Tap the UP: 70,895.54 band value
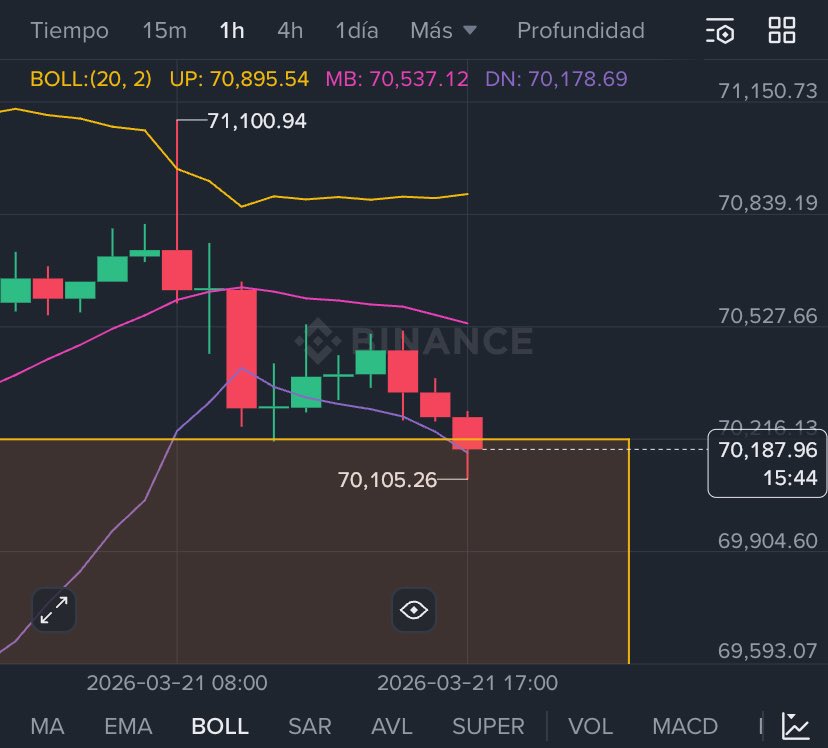The width and height of the screenshot is (828, 748). coord(239,79)
